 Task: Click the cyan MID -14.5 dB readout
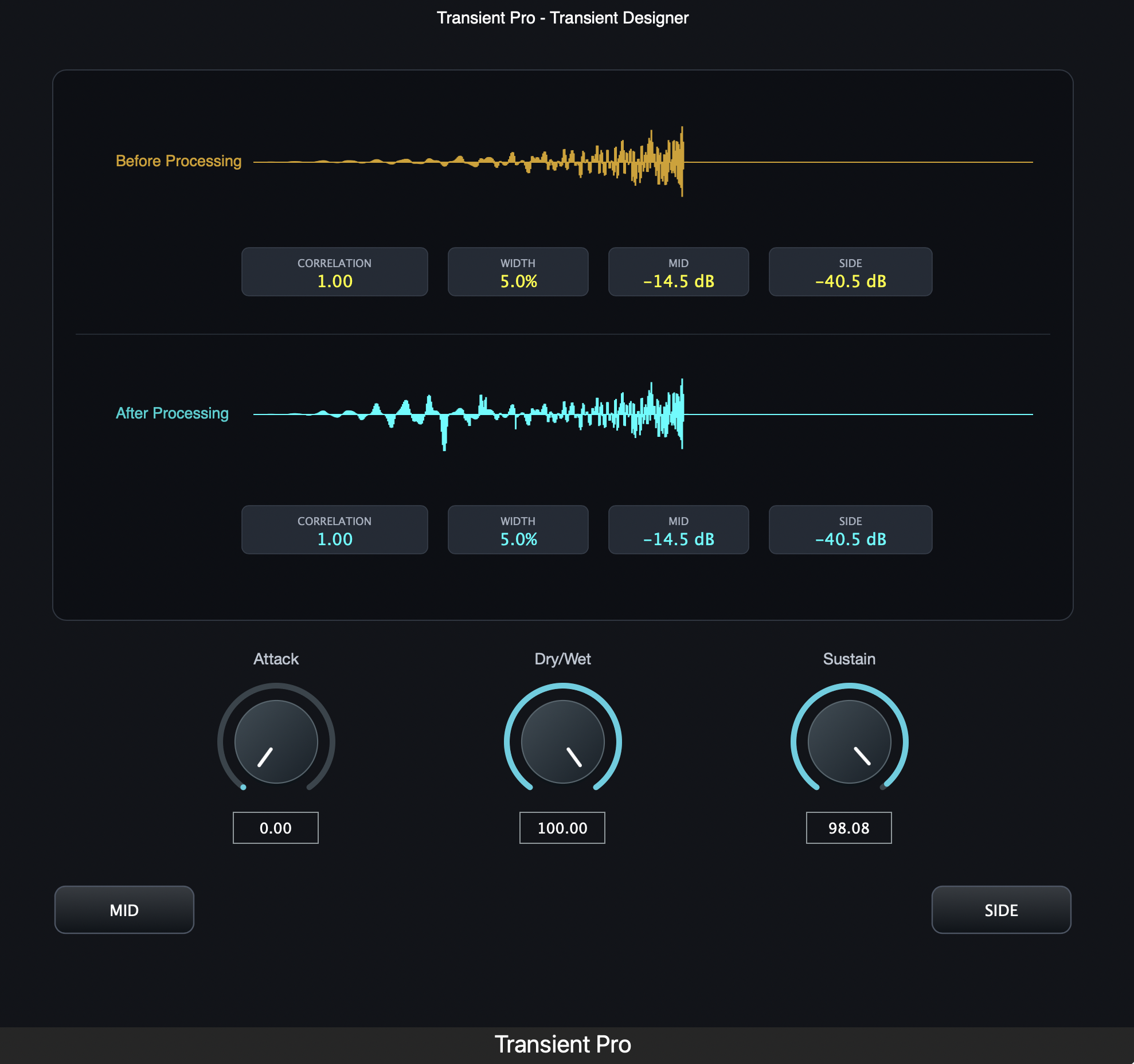[679, 530]
